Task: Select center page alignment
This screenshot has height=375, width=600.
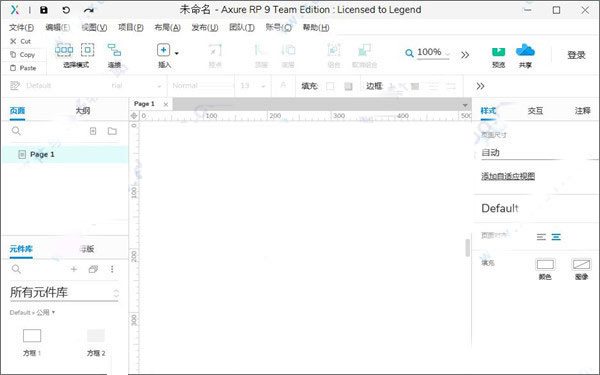Action: pyautogui.click(x=556, y=237)
